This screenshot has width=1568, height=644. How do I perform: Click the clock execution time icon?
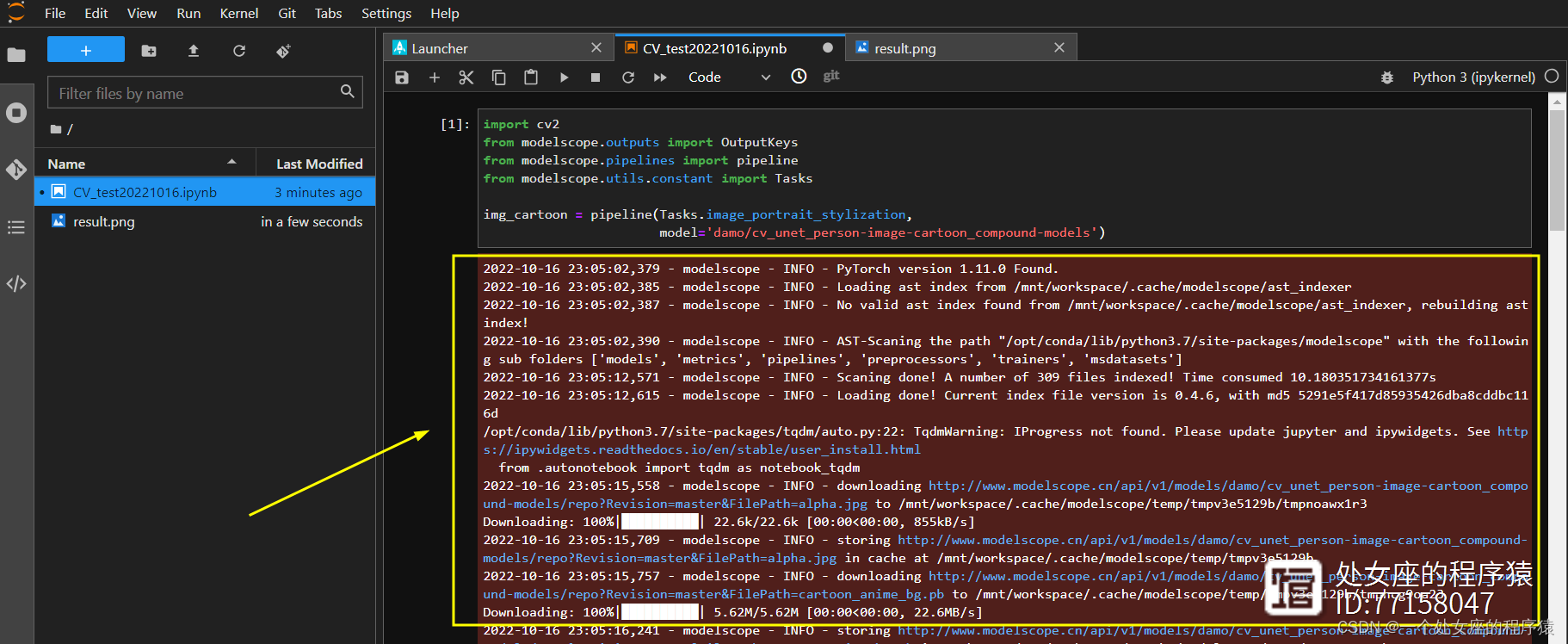[x=799, y=77]
